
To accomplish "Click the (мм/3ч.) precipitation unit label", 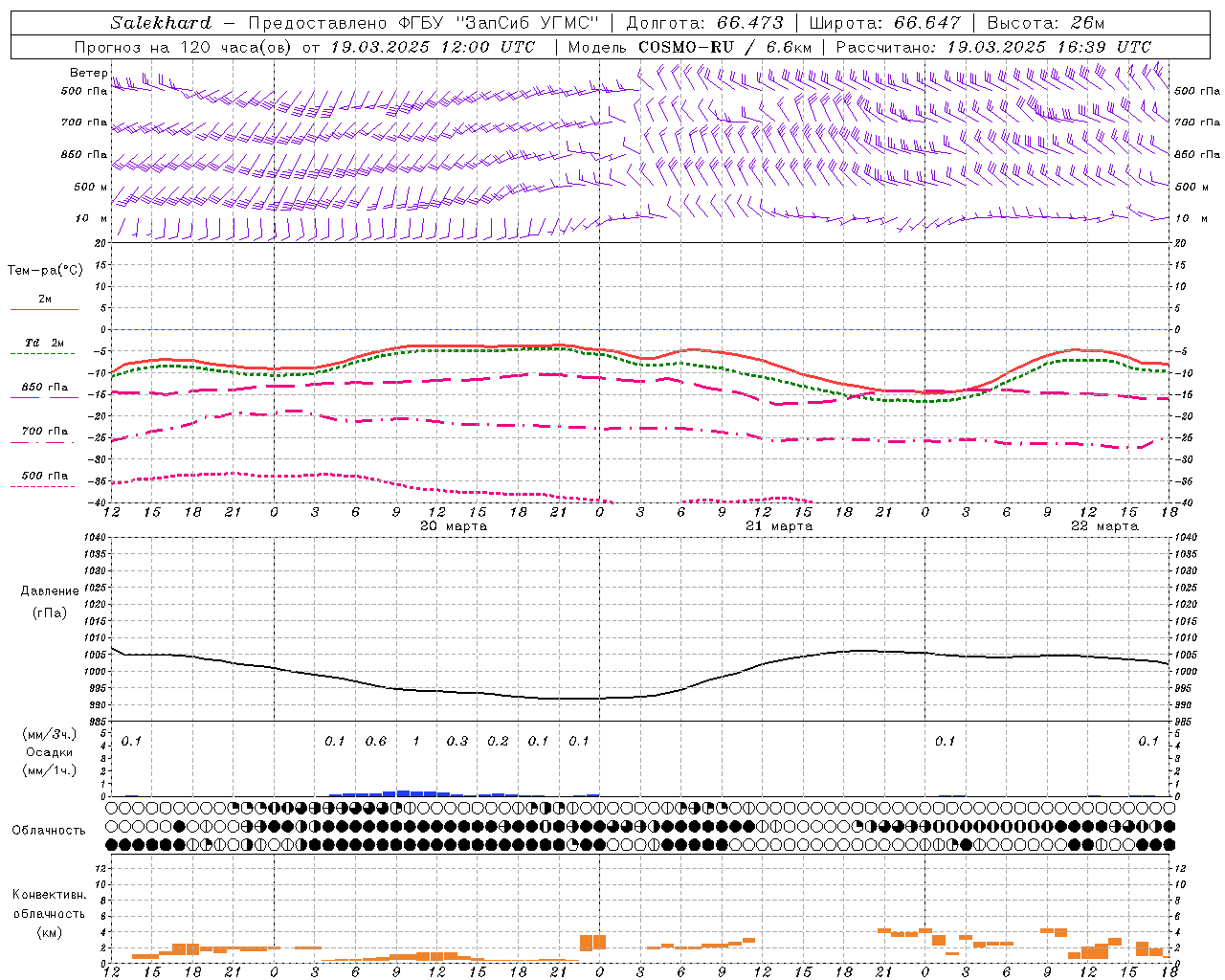I will click(x=50, y=735).
